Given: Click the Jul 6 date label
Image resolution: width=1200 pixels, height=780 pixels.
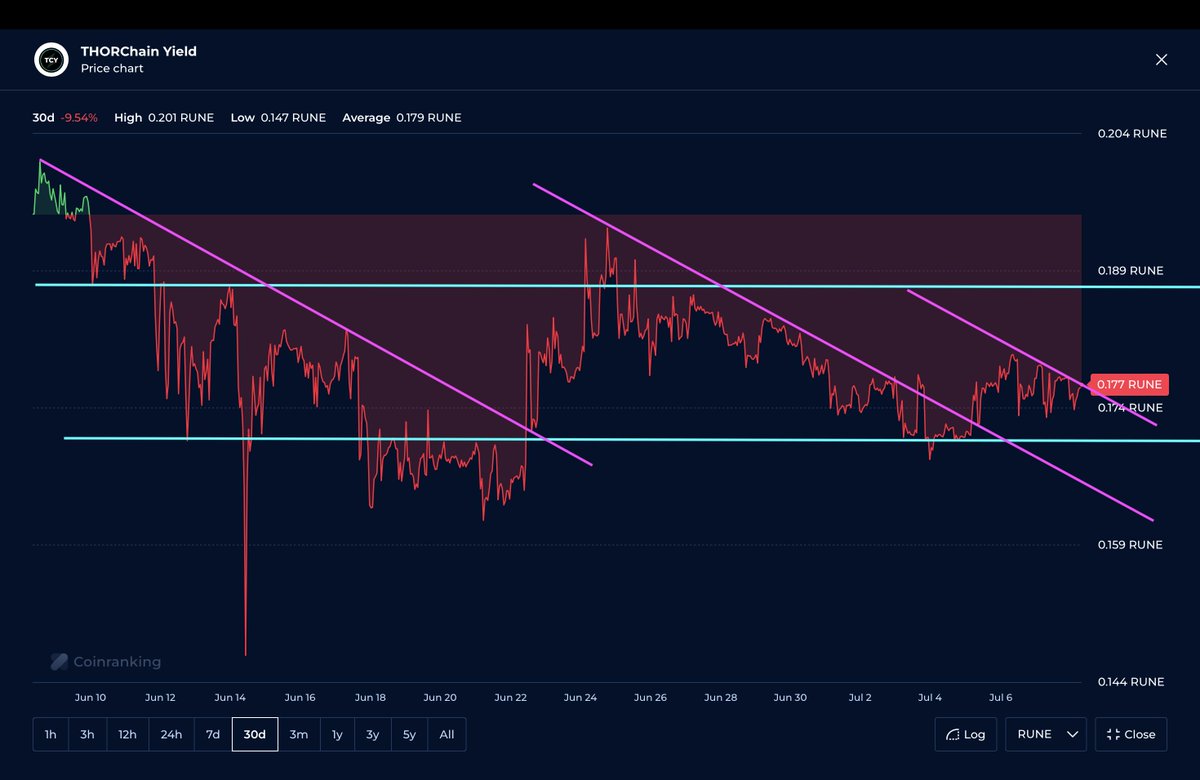Looking at the screenshot, I should coord(1000,698).
